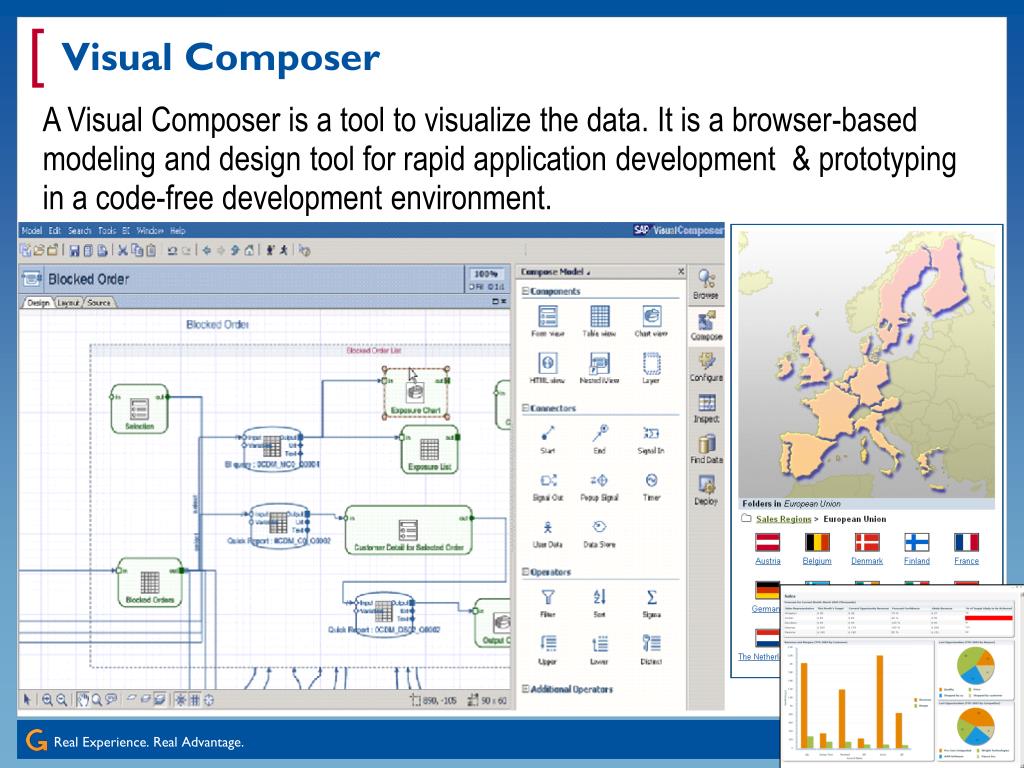Click the Undo arrow icon
The width and height of the screenshot is (1024, 768).
click(172, 250)
